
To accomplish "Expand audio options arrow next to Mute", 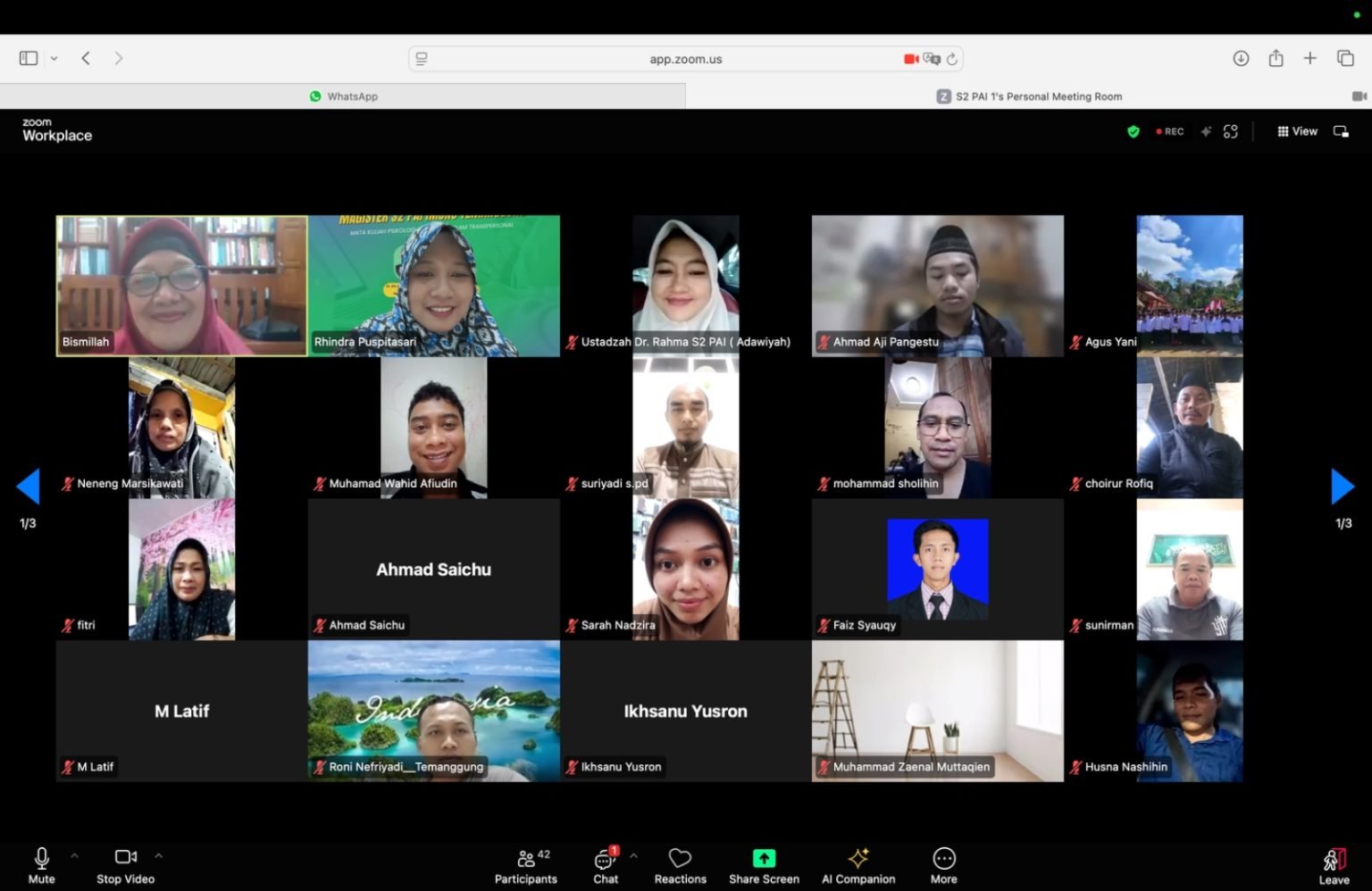I will [75, 855].
